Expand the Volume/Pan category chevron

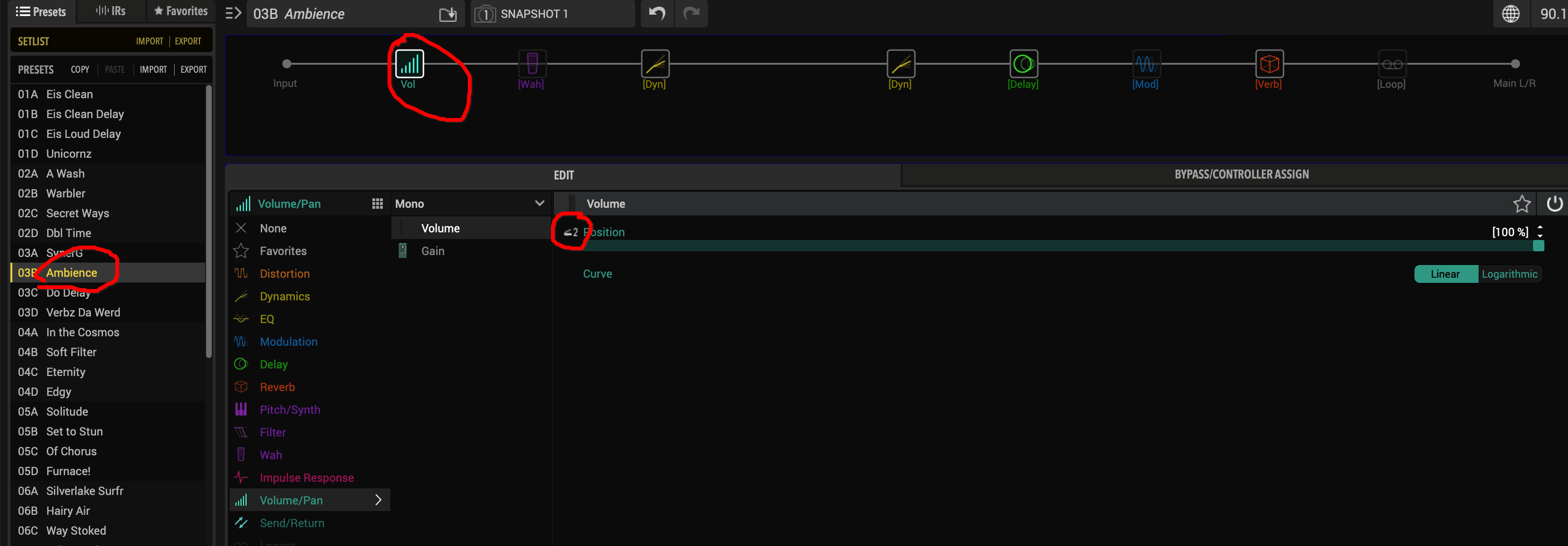click(x=378, y=500)
